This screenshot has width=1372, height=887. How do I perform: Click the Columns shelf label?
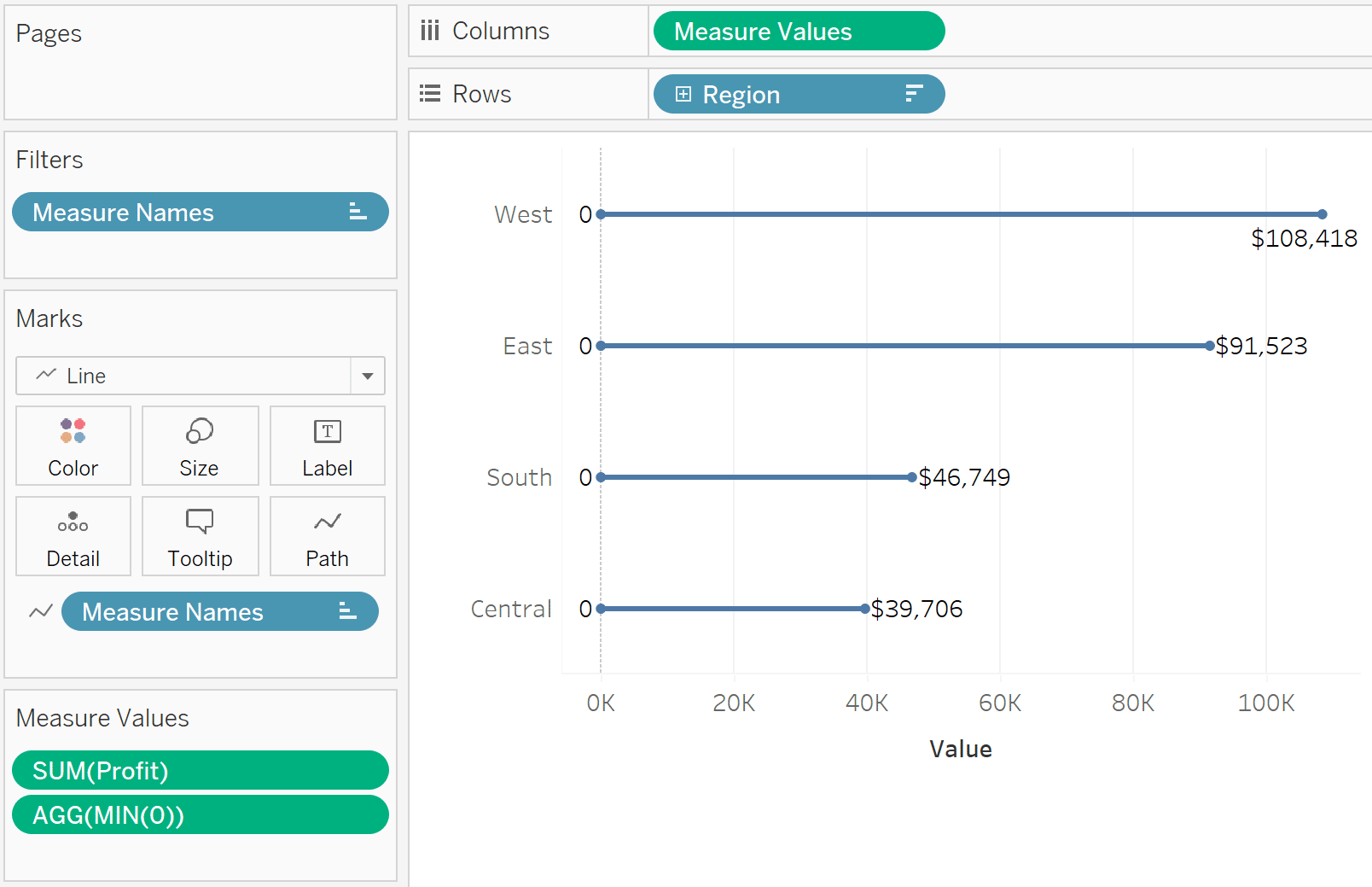pyautogui.click(x=501, y=31)
